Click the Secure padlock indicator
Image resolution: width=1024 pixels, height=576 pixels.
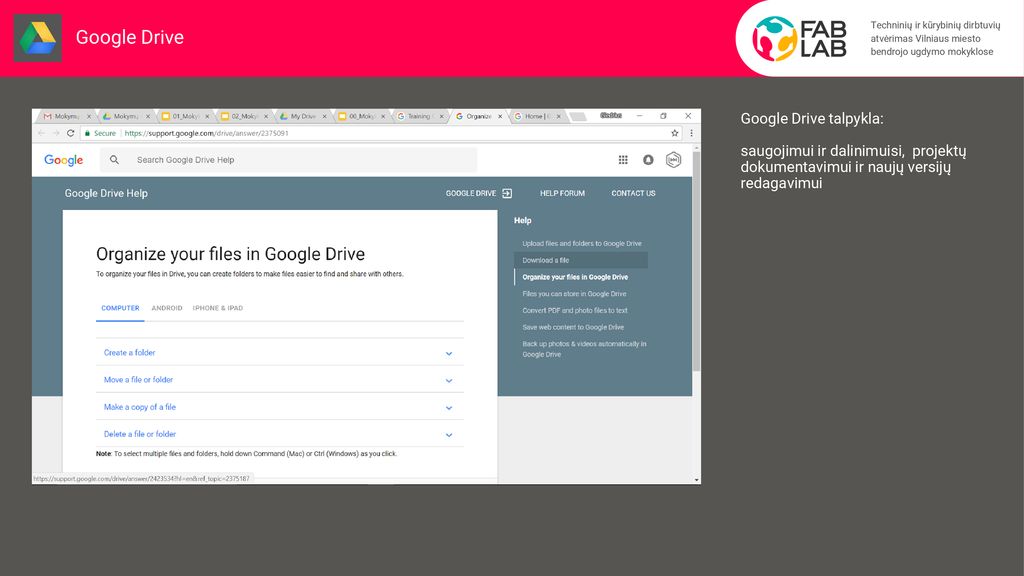tap(100, 133)
